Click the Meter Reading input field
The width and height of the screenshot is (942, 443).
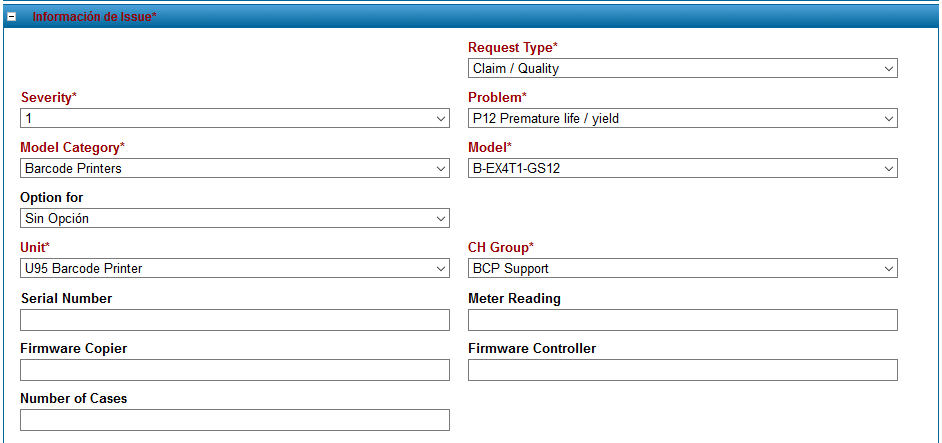pos(682,320)
